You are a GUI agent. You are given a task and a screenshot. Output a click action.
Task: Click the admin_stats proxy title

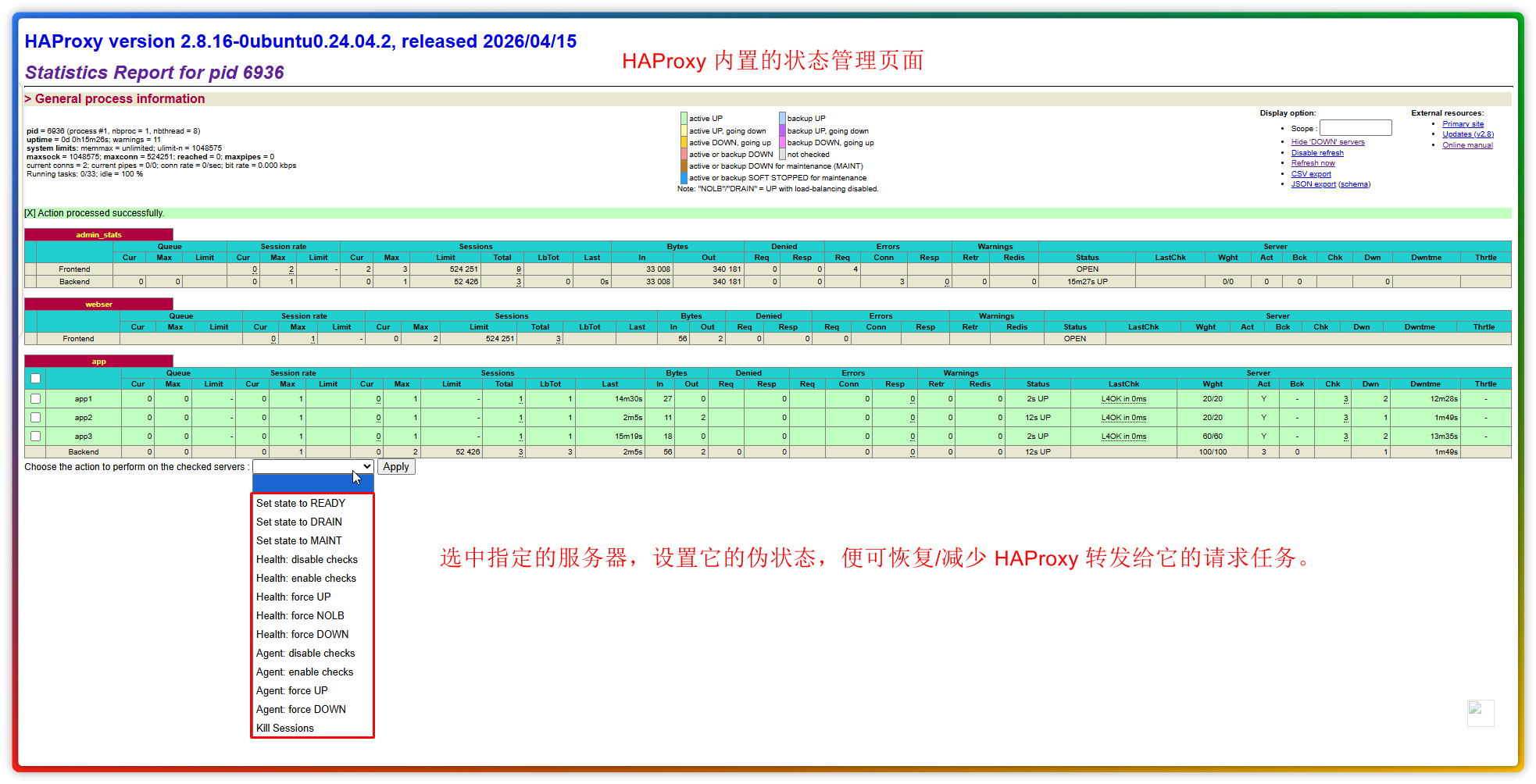[x=98, y=235]
